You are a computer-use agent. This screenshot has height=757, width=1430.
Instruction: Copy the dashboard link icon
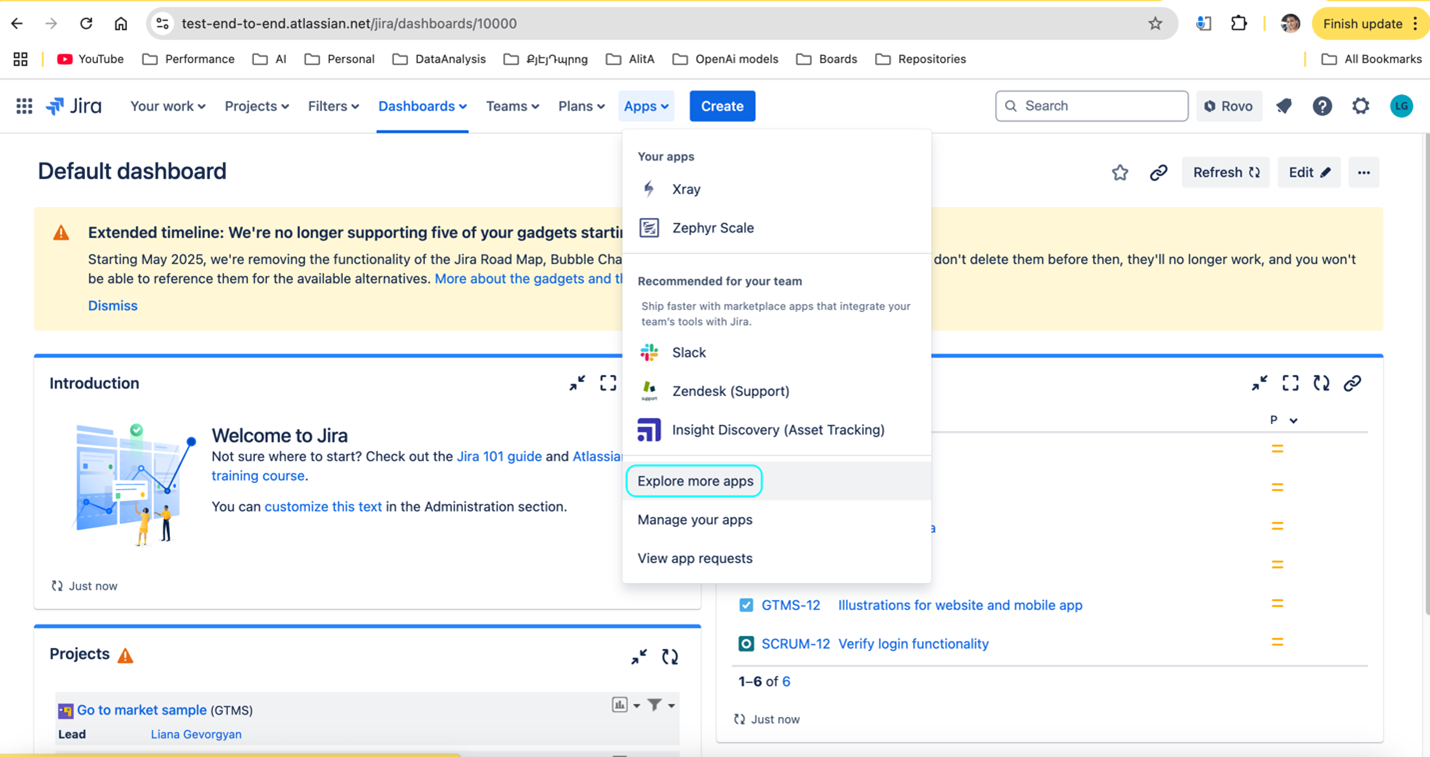[x=1158, y=173]
